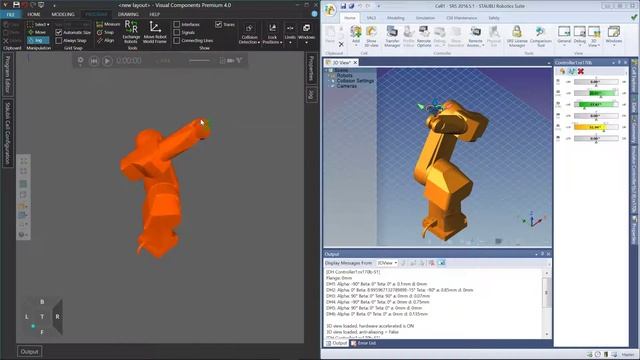Open Windows dropdown in Staubli View group
This screenshot has width=640, height=360.
coord(613,36)
